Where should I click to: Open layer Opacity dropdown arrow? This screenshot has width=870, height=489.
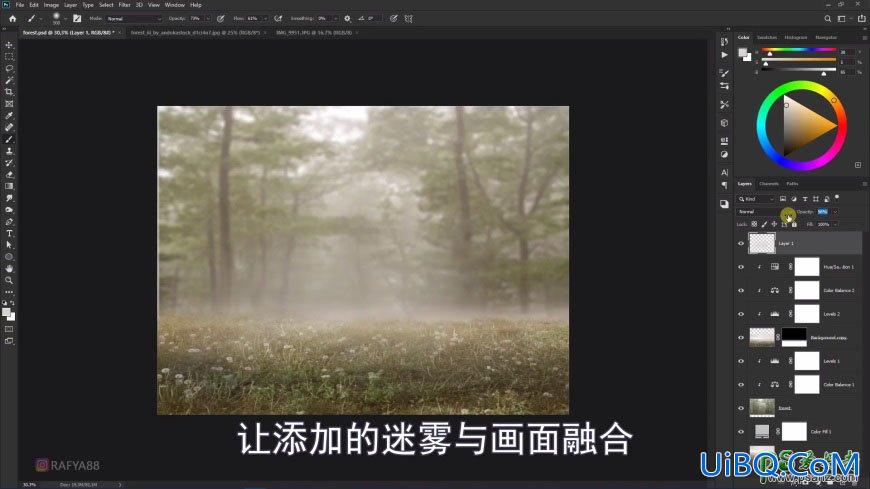[x=834, y=211]
